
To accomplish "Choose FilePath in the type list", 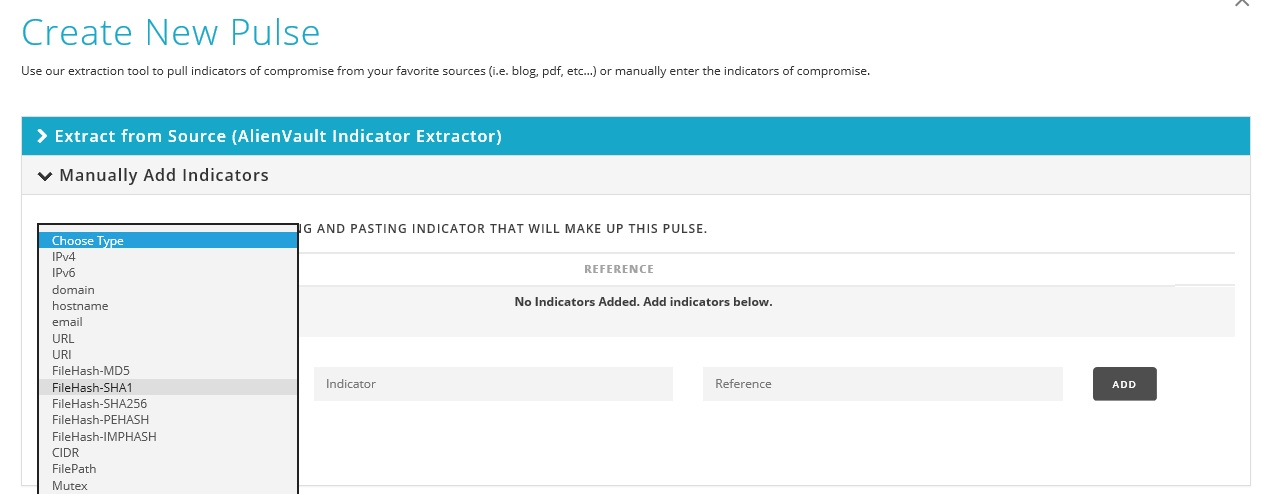I will pyautogui.click(x=74, y=469).
